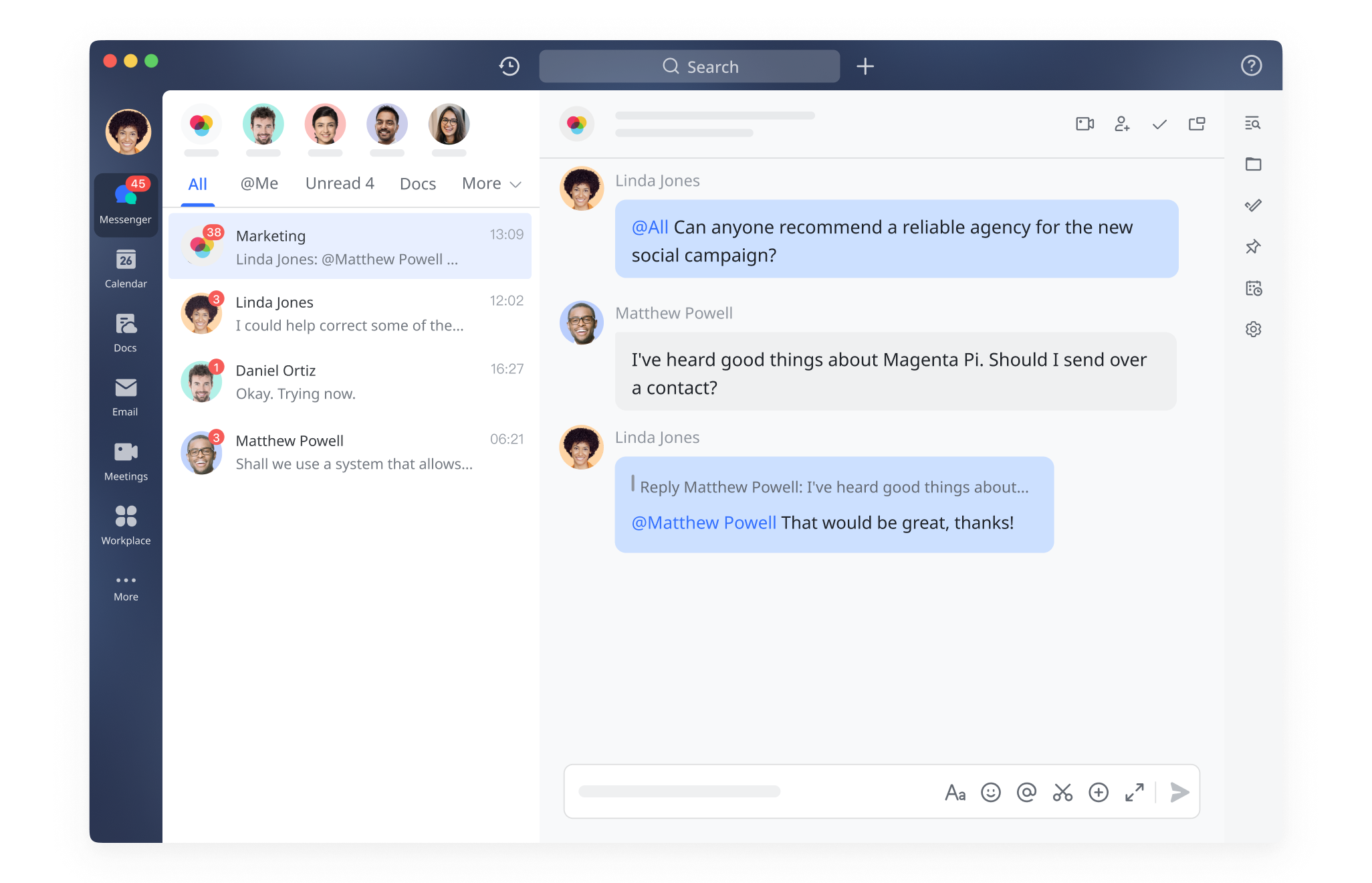The width and height of the screenshot is (1372, 883).
Task: Click the checkmark icon in chat header
Action: pos(1159,124)
